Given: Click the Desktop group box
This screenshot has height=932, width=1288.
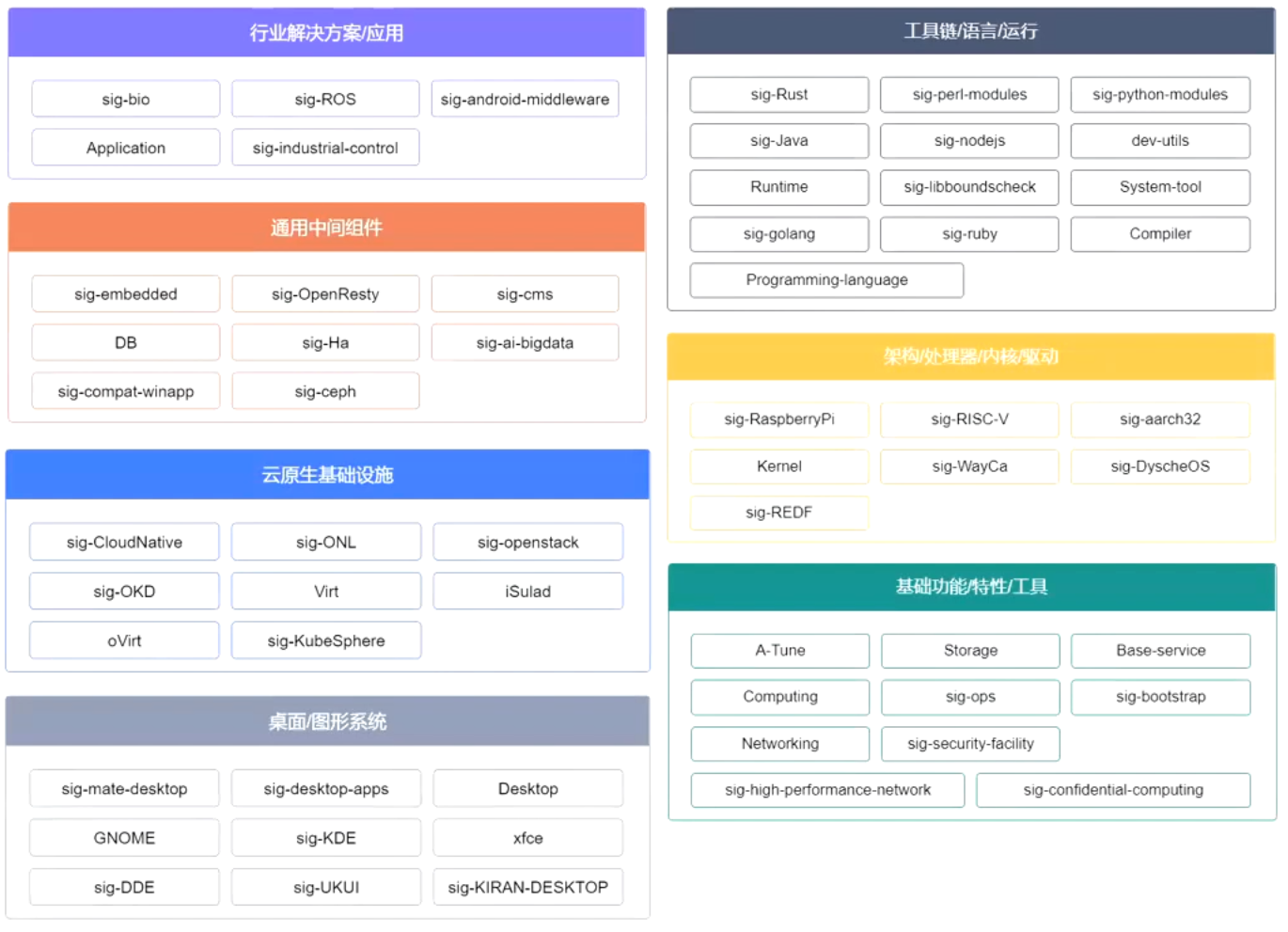Looking at the screenshot, I should (x=528, y=789).
